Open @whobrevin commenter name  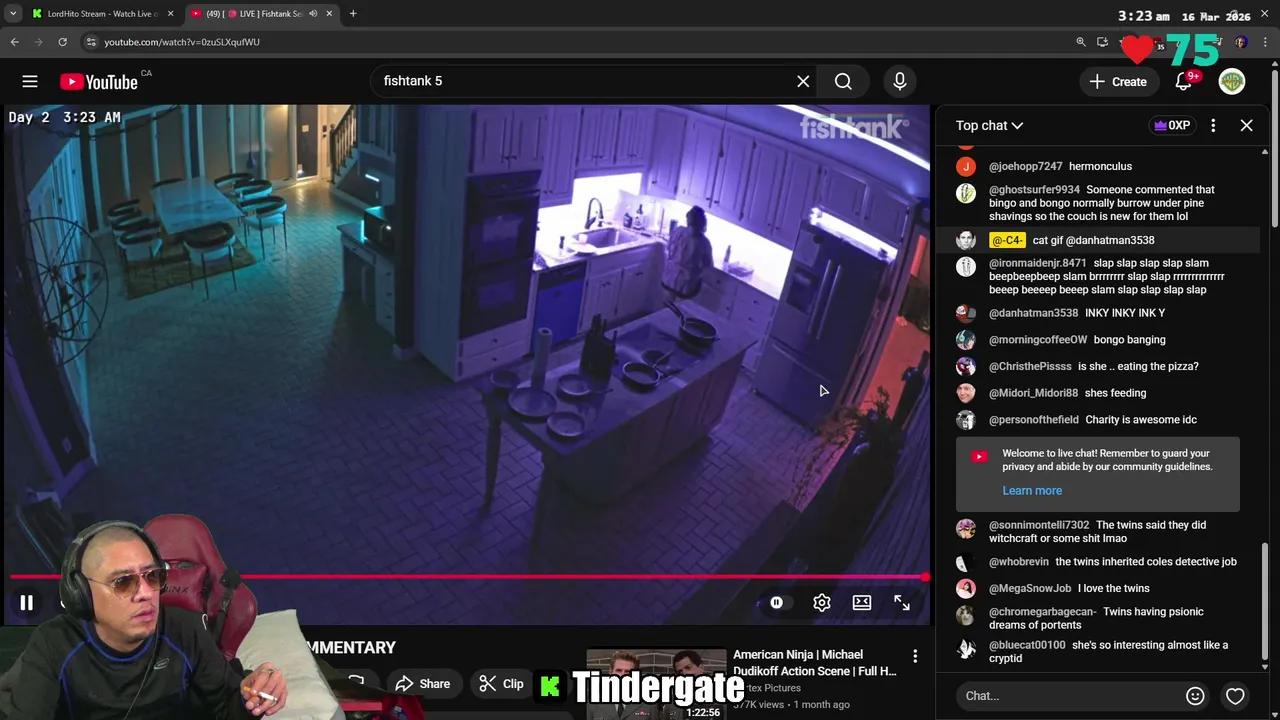point(1018,562)
